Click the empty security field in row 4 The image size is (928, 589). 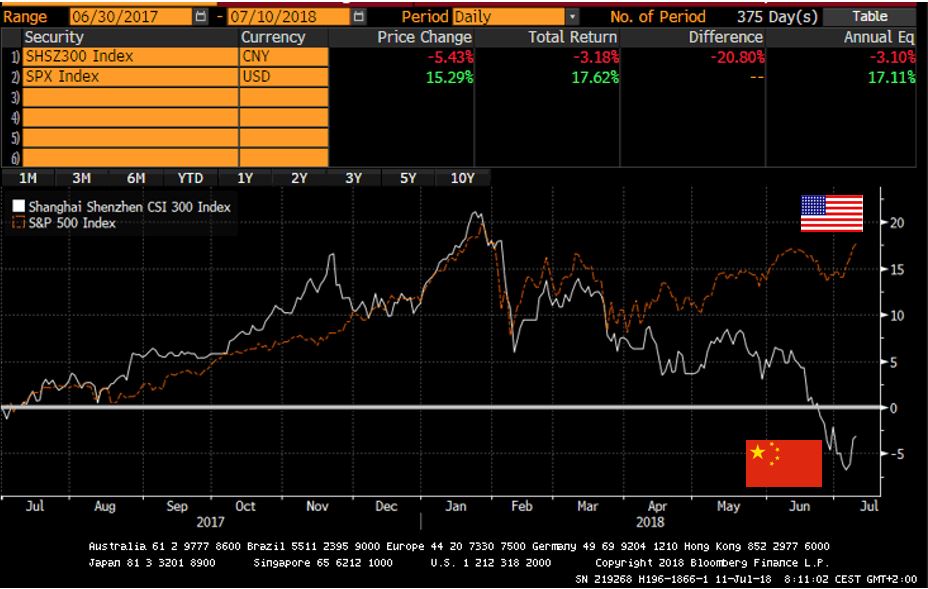(x=130, y=117)
